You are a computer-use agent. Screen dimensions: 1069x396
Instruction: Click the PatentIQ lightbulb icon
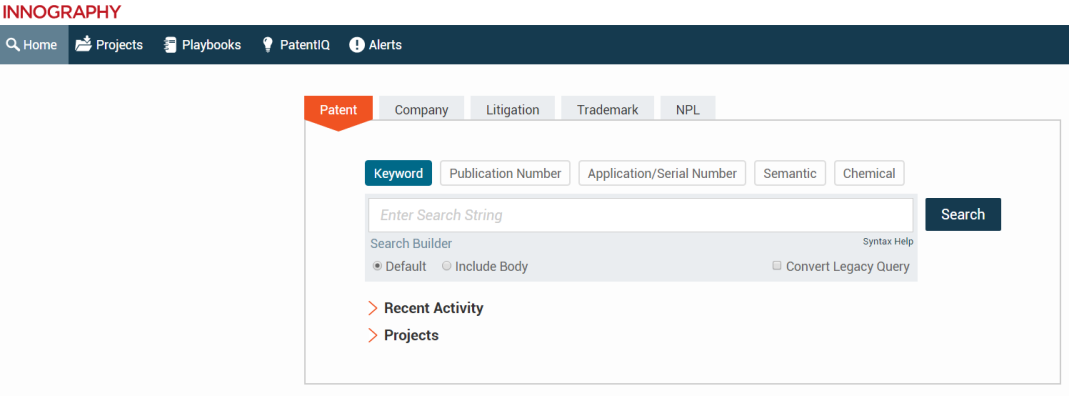point(268,45)
